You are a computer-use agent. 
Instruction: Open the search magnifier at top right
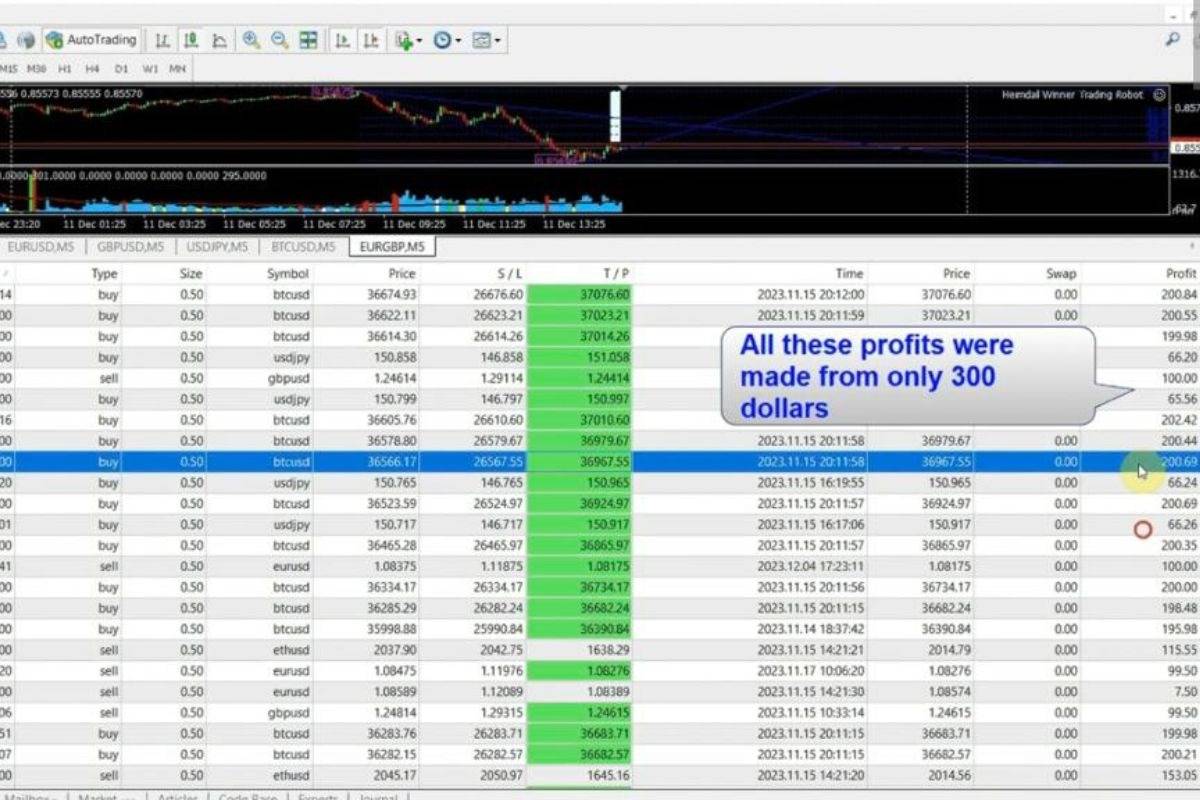pyautogui.click(x=1173, y=40)
